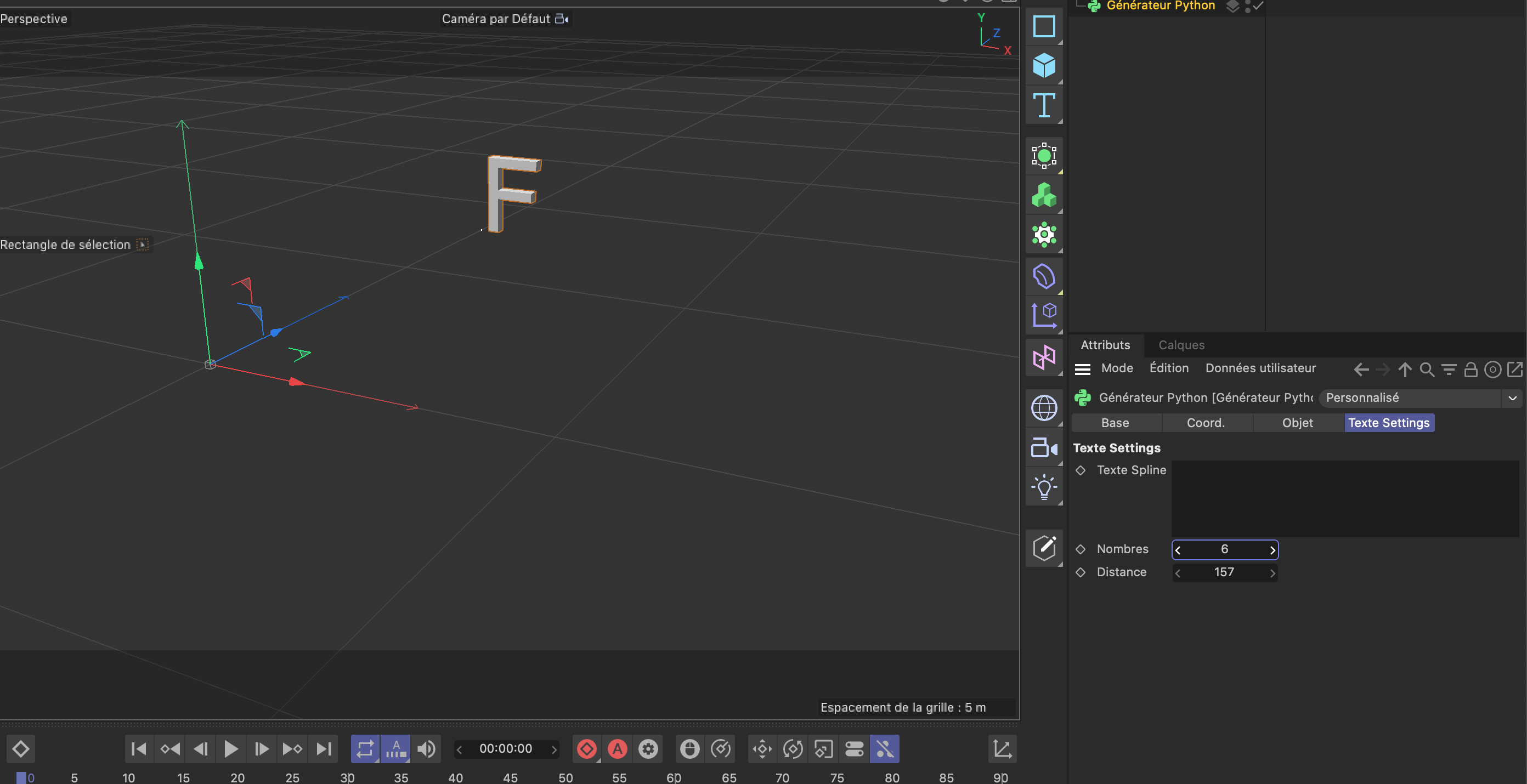Screen dimensions: 1527x784
Task: Select the Cube primitive icon
Action: pos(1043,65)
